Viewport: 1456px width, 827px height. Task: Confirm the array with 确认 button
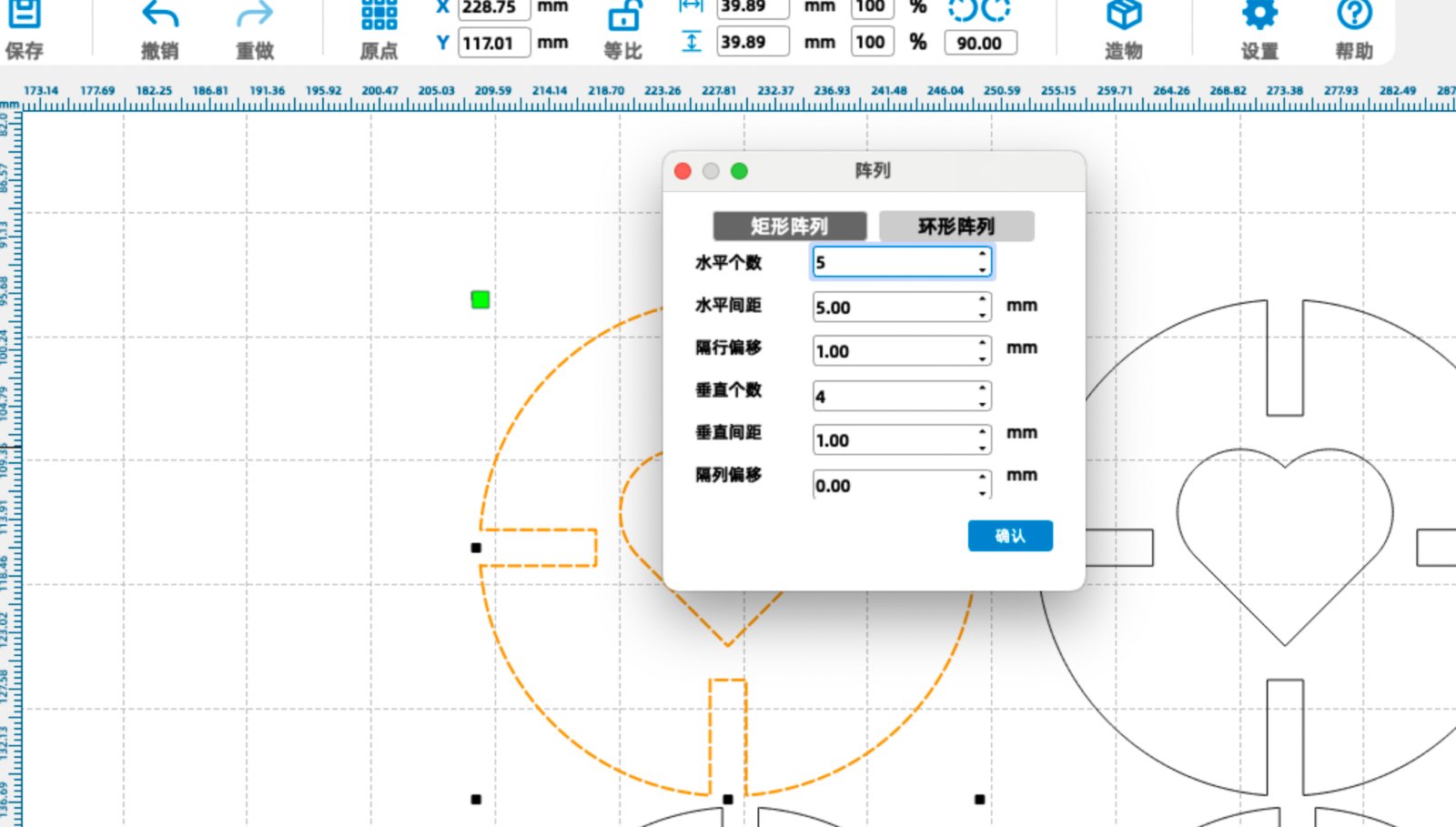click(1010, 536)
